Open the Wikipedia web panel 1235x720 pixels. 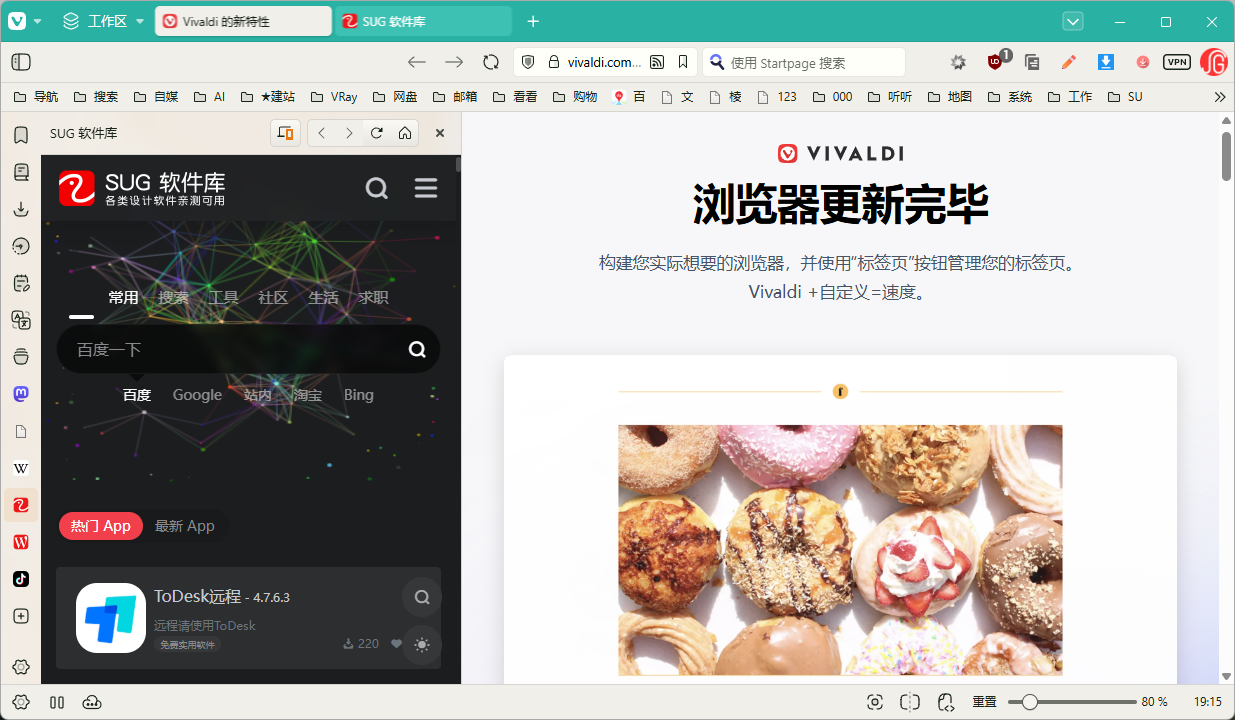pos(20,468)
